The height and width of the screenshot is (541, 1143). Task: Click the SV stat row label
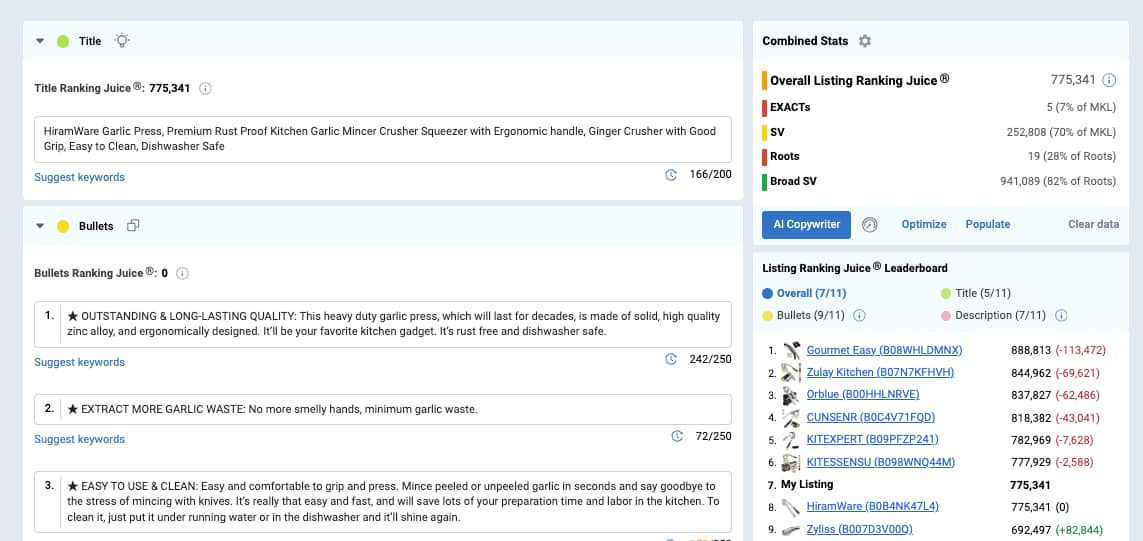click(x=777, y=133)
